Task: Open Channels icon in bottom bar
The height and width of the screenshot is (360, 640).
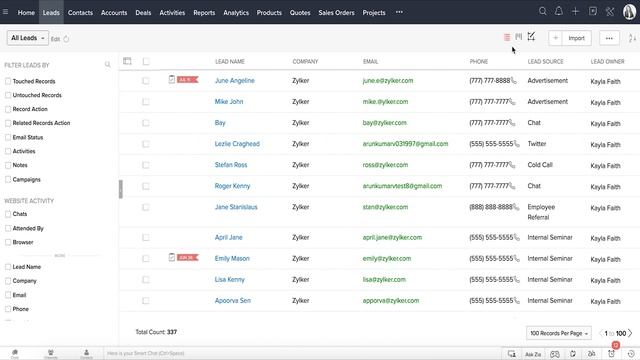Action: click(51, 353)
